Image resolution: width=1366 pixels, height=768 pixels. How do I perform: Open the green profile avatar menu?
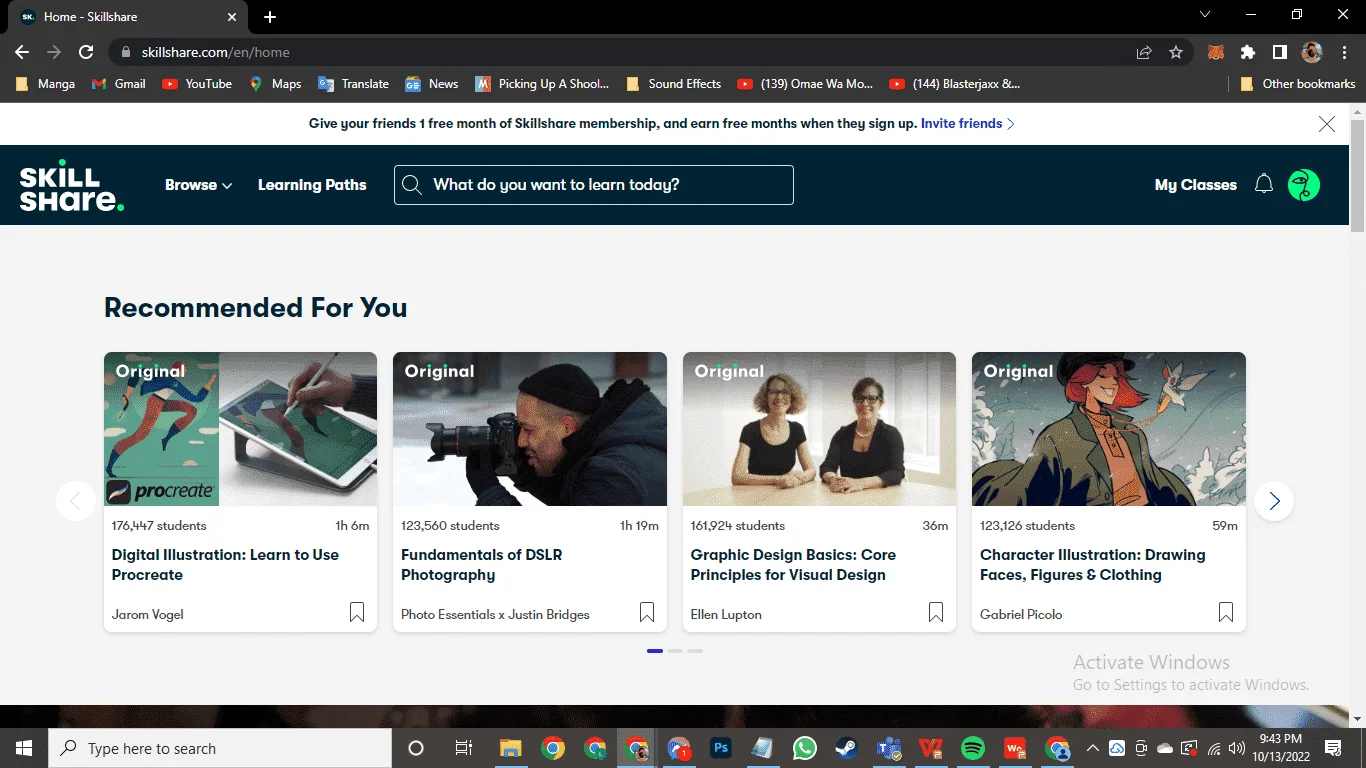1304,184
